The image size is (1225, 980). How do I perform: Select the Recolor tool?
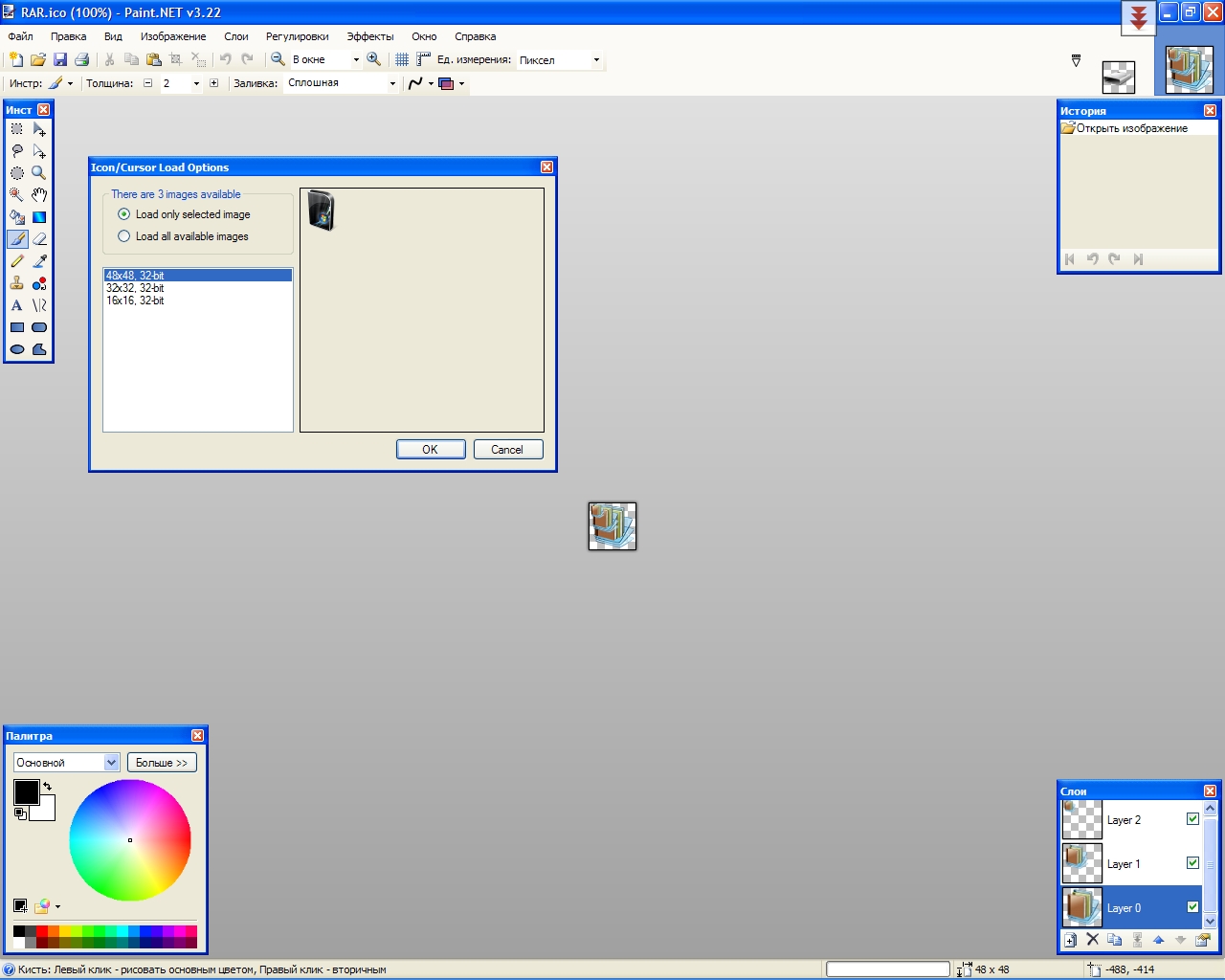(39, 283)
